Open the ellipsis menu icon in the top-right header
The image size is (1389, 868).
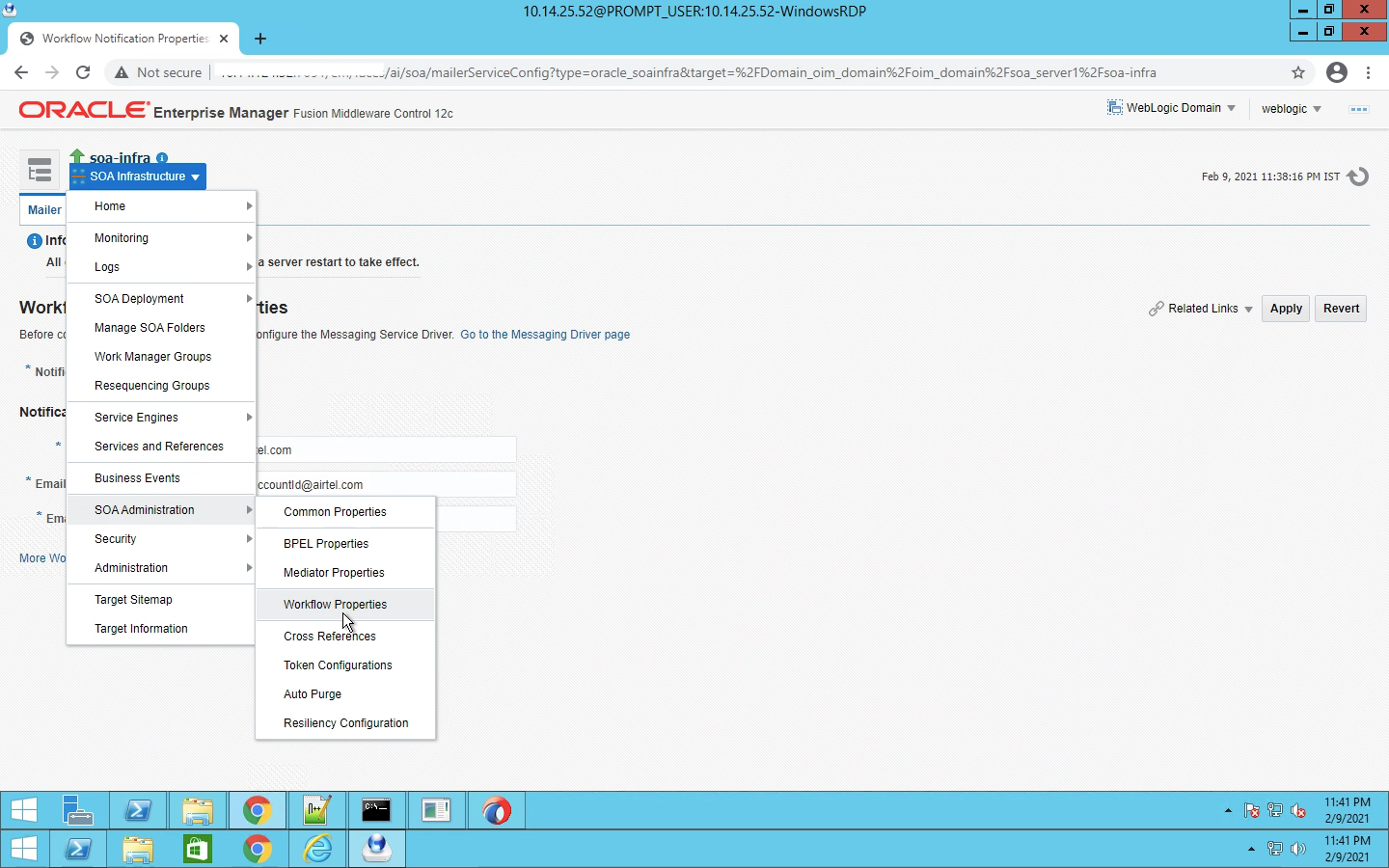pos(1358,109)
